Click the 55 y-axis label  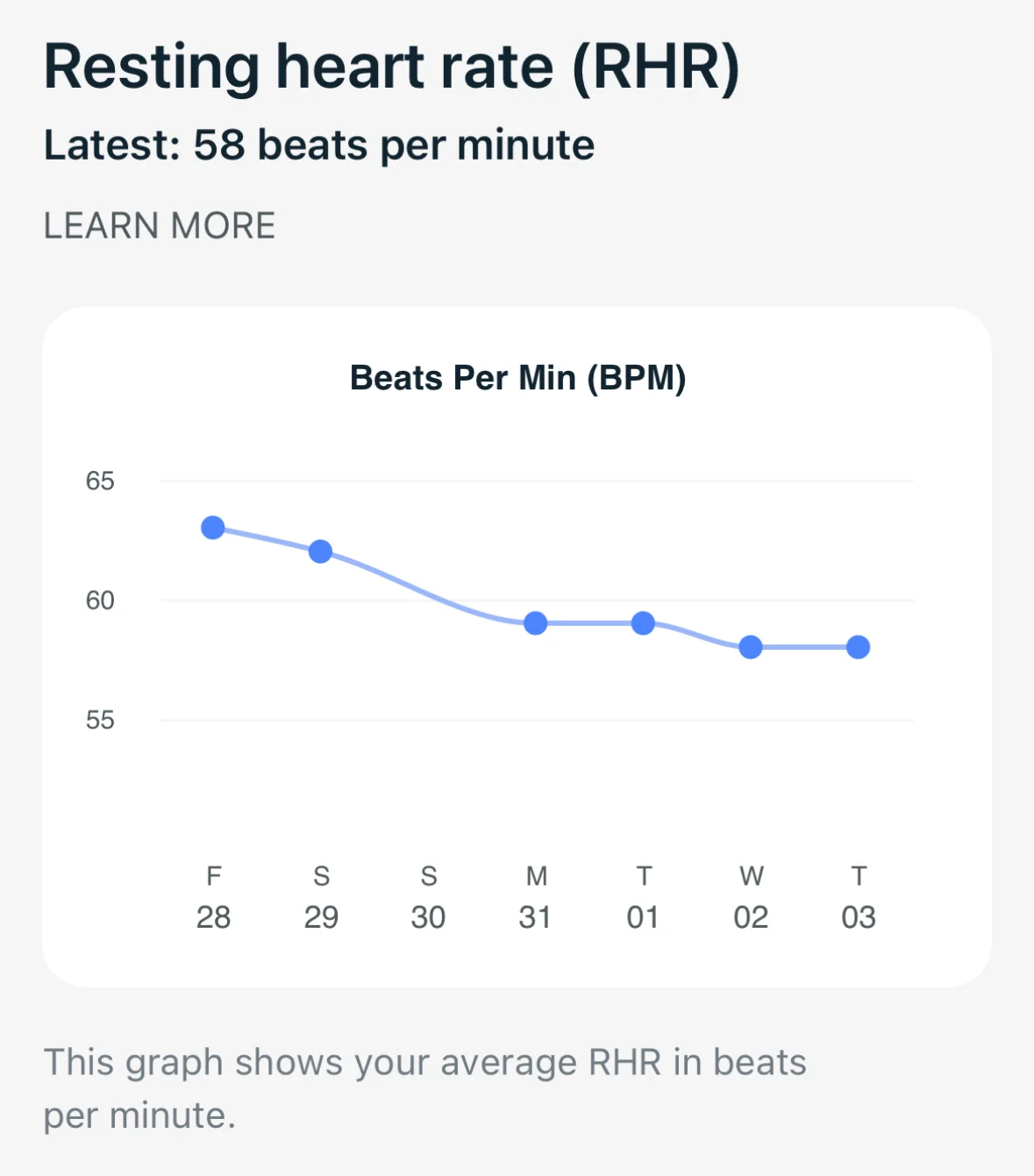pyautogui.click(x=100, y=721)
